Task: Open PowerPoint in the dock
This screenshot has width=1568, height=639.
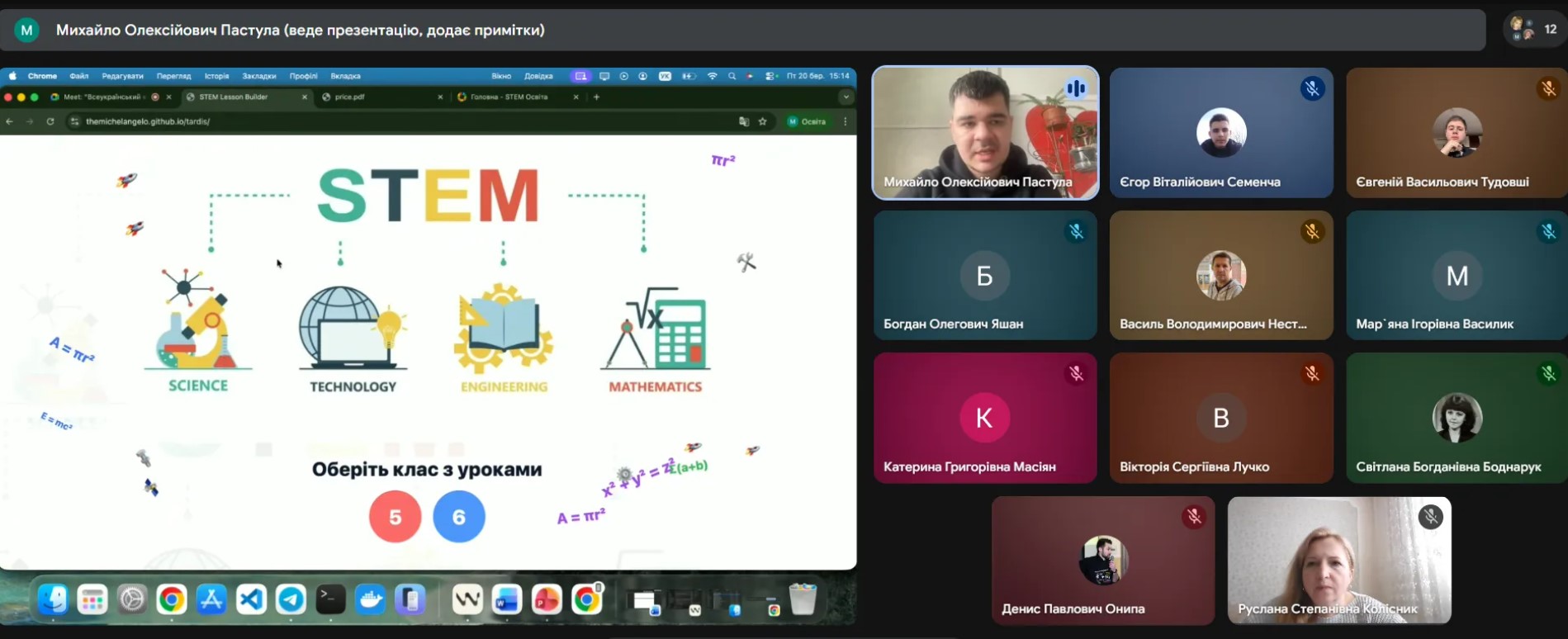Action: [x=547, y=599]
